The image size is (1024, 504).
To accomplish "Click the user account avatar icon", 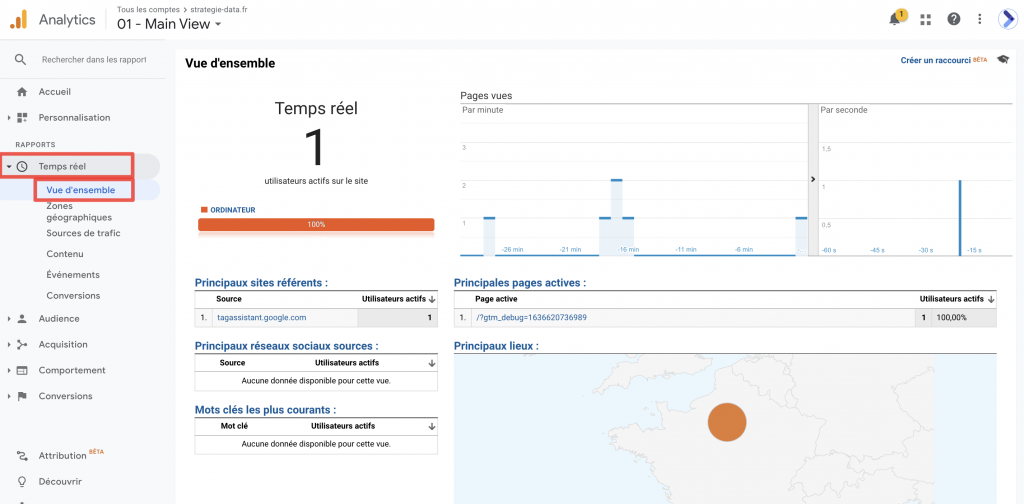I will 1007,19.
